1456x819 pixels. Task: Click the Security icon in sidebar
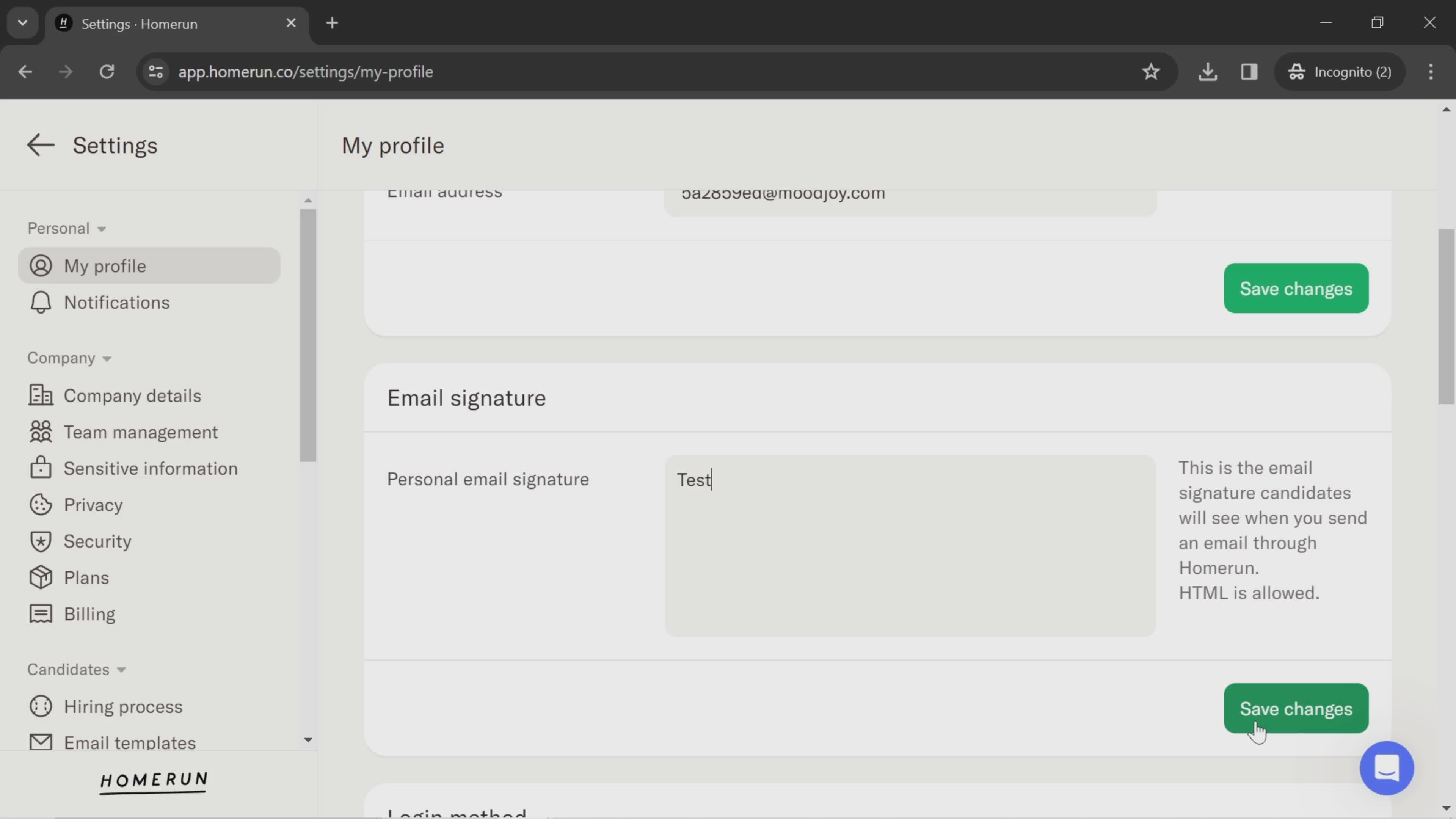click(x=40, y=541)
